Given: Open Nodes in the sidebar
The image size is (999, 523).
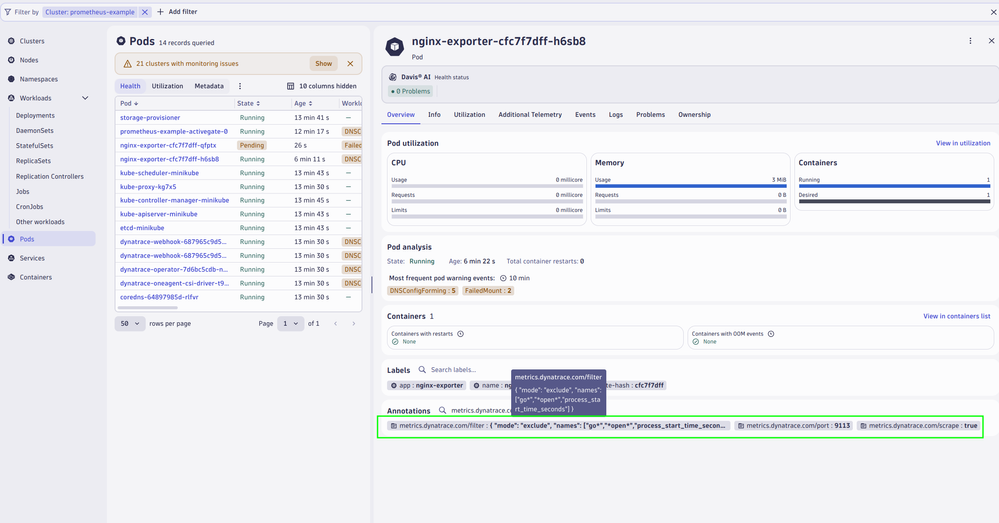Looking at the screenshot, I should [29, 60].
